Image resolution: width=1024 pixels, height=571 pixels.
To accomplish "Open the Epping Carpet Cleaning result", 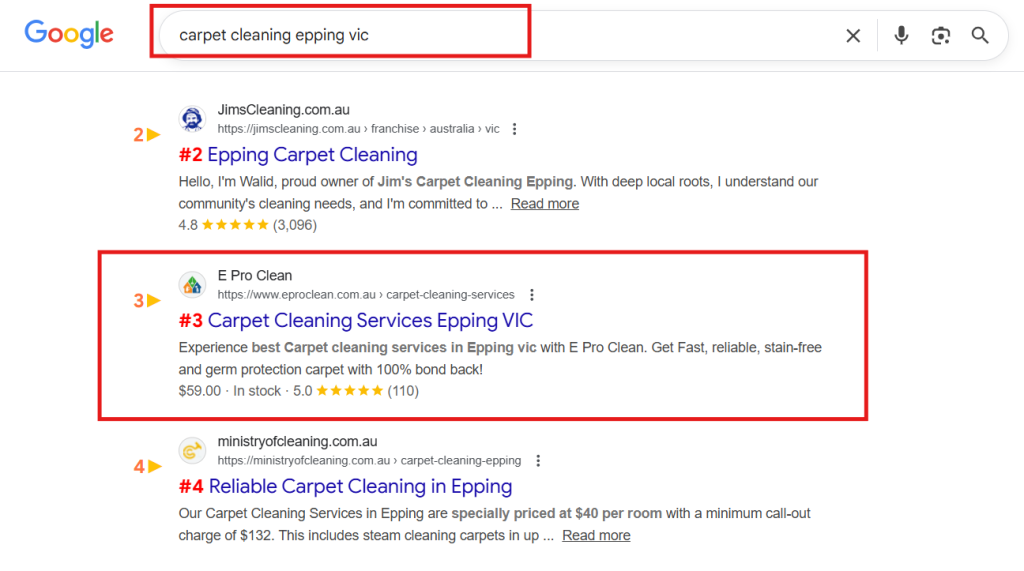I will (x=312, y=155).
